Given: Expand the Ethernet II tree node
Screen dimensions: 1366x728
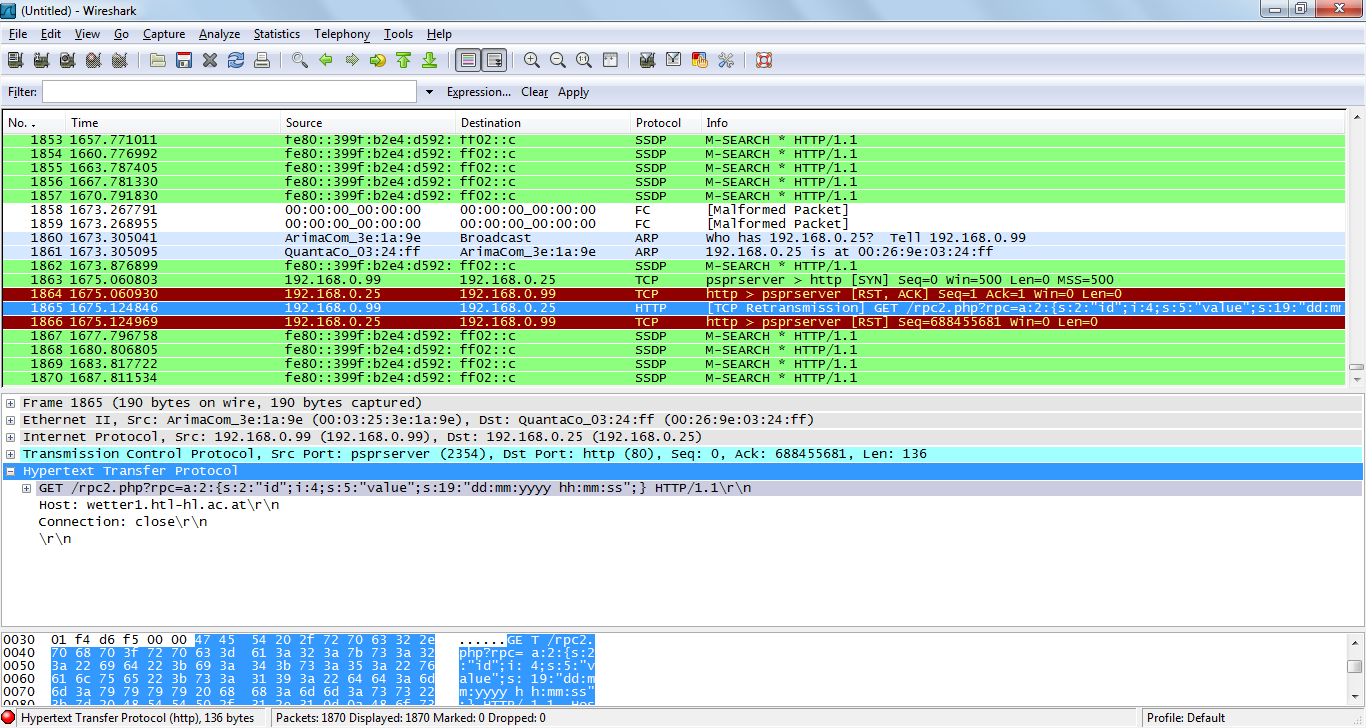Looking at the screenshot, I should click(10, 420).
